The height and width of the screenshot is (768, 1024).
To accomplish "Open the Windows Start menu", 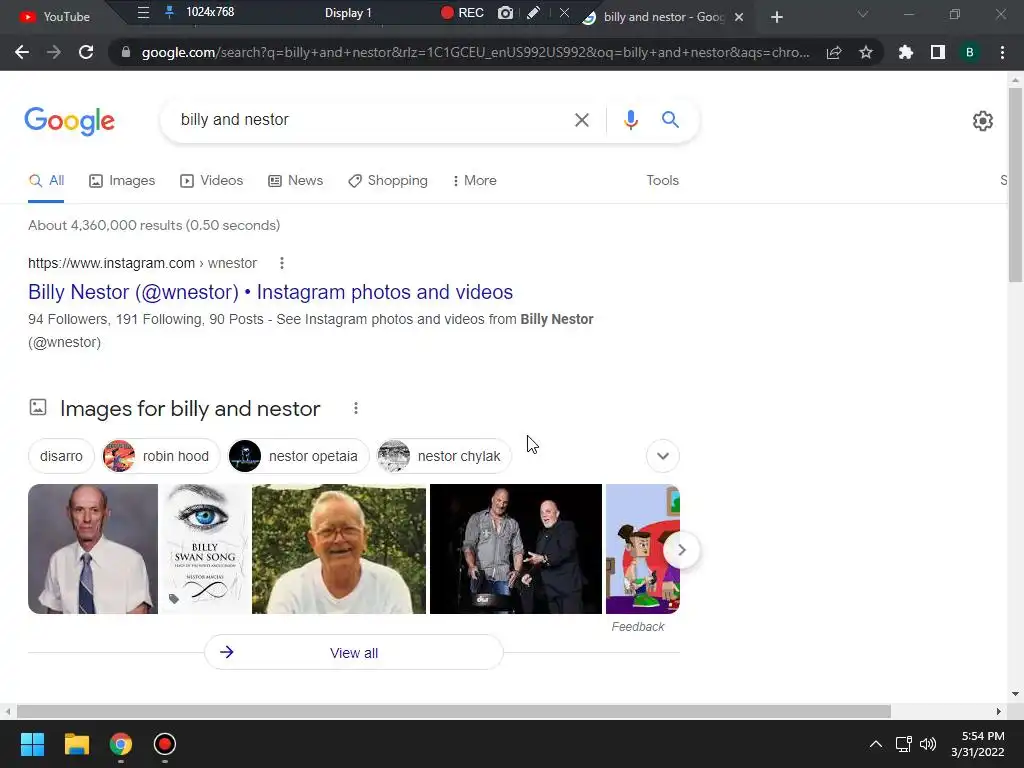I will click(x=32, y=744).
